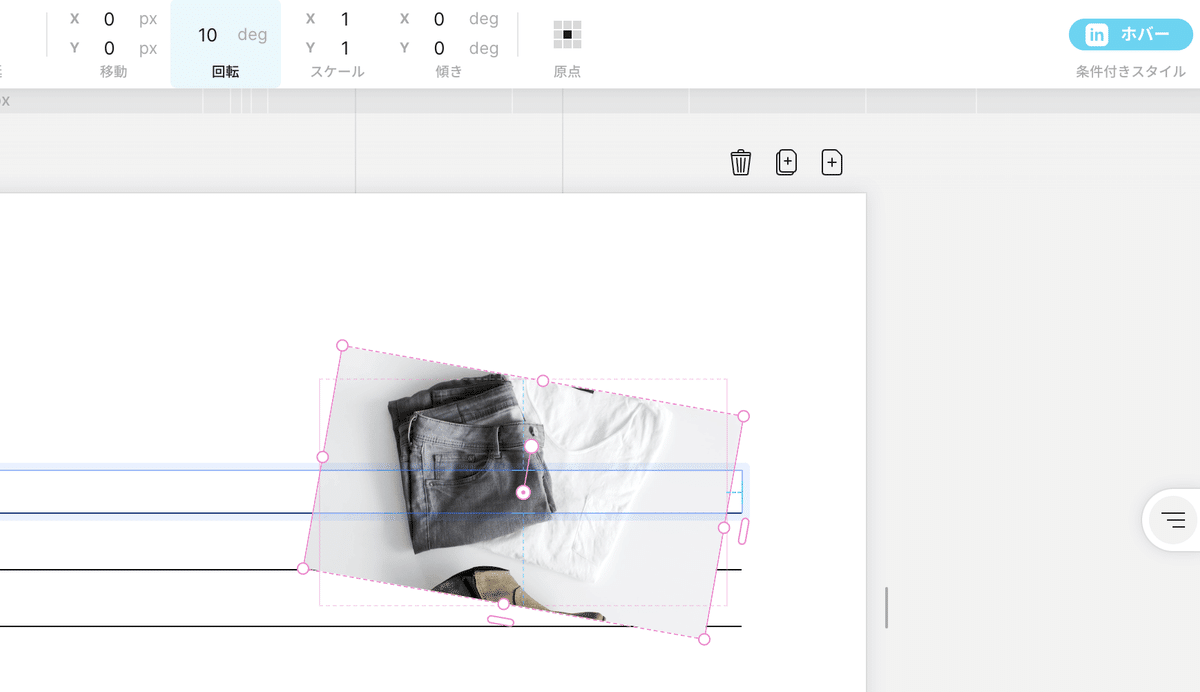
Task: Click the top-edge middle selection handle
Action: coord(543,381)
